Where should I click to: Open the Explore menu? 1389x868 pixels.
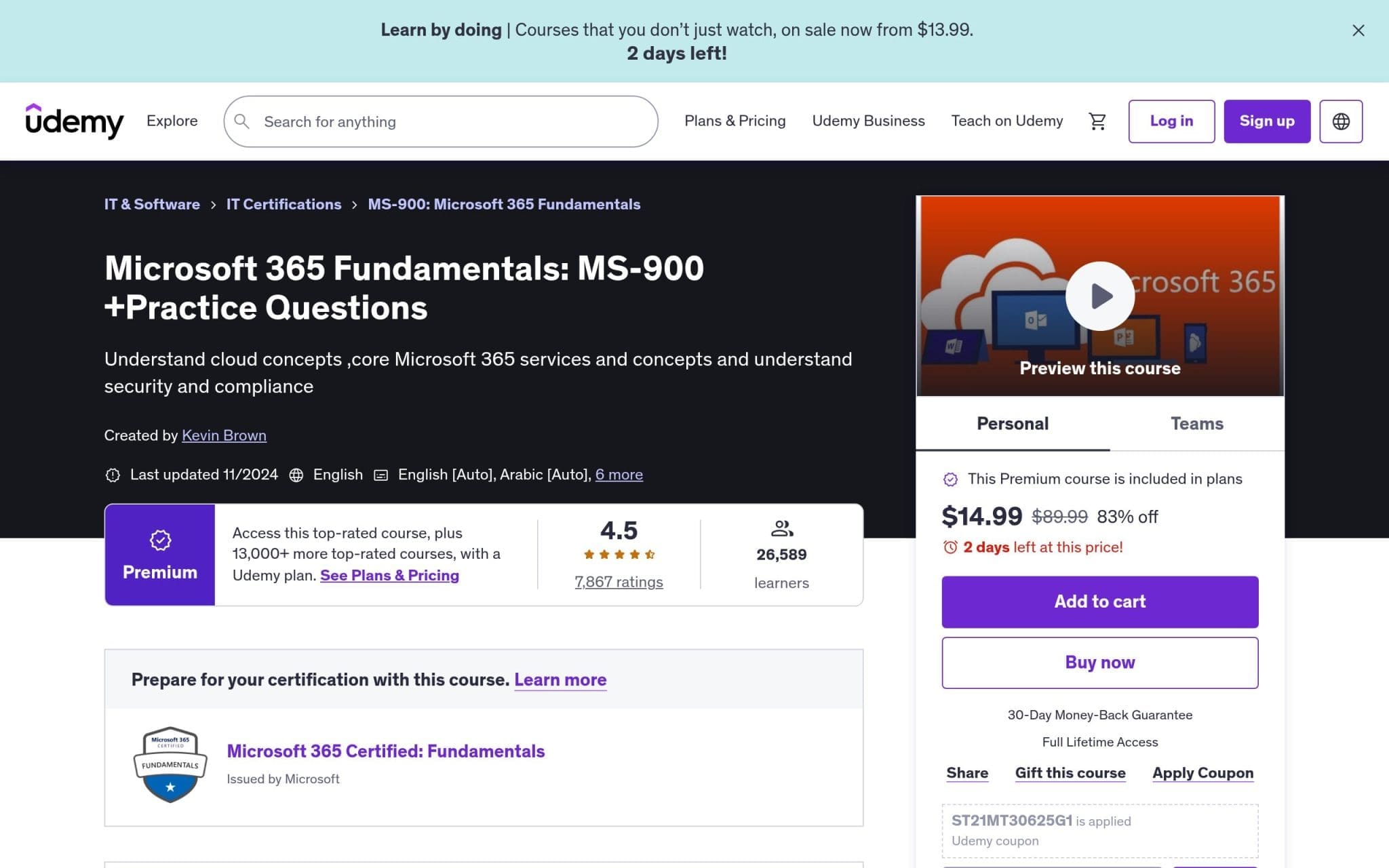tap(172, 121)
